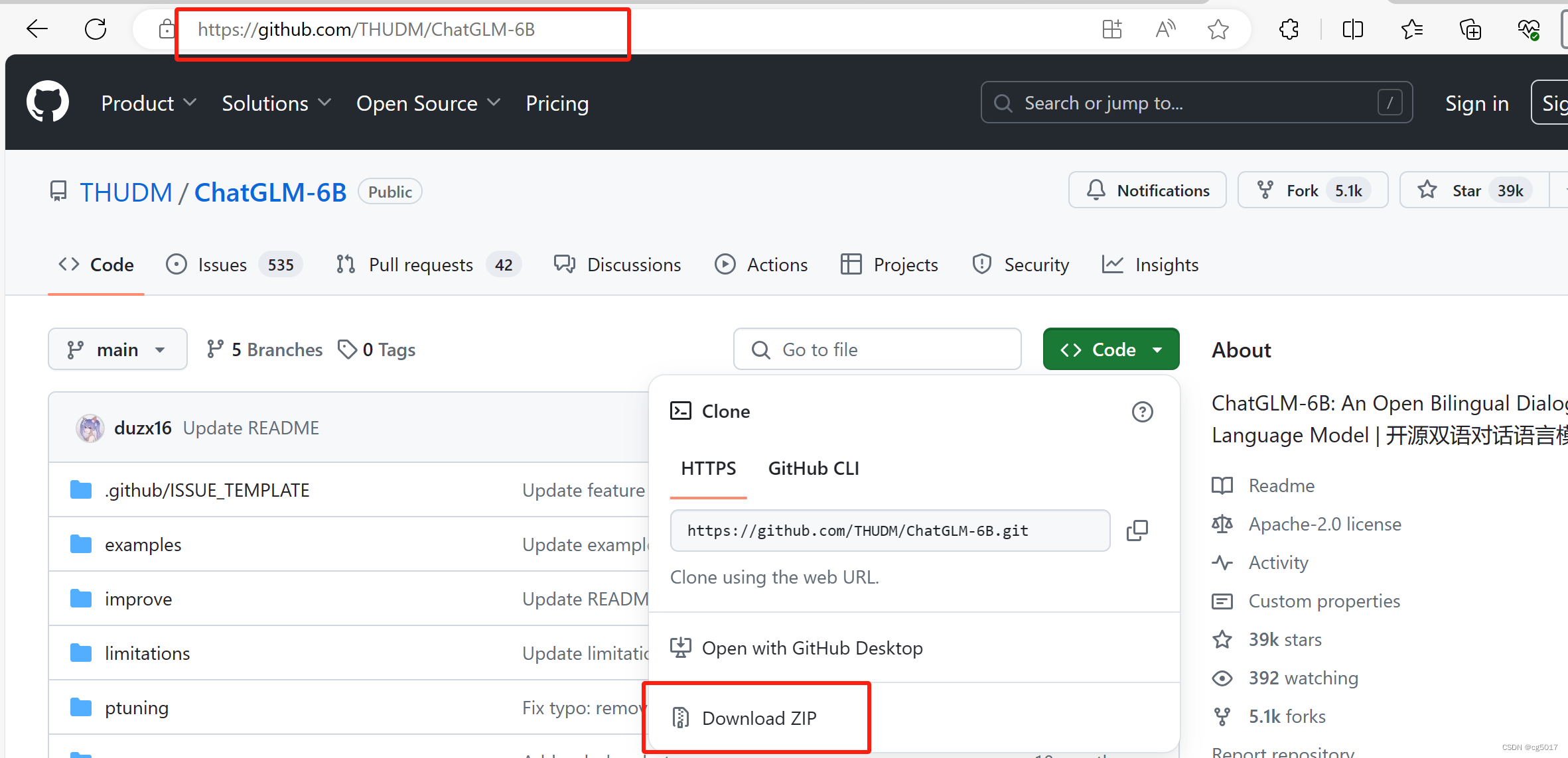The height and width of the screenshot is (758, 1568).
Task: Expand the 5 Branches dropdown
Action: tap(264, 350)
